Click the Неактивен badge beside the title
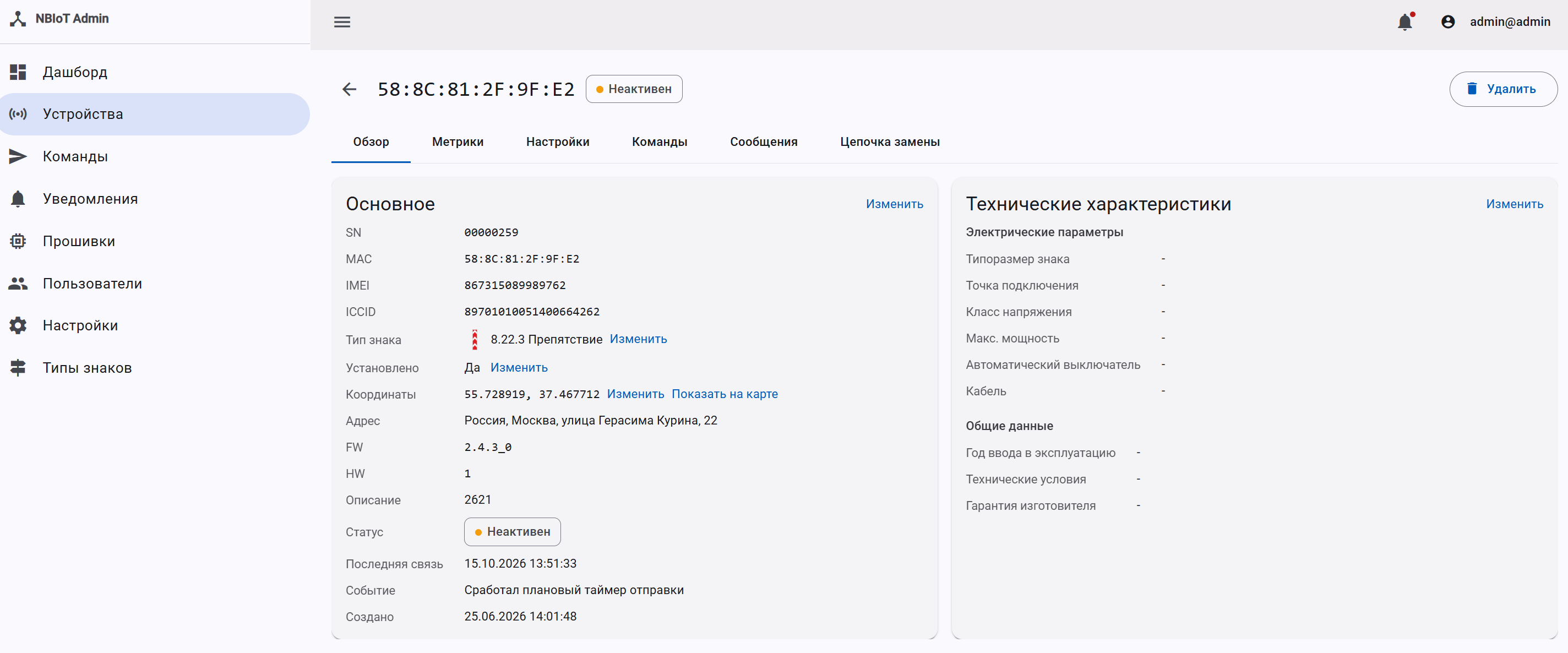 pos(634,89)
